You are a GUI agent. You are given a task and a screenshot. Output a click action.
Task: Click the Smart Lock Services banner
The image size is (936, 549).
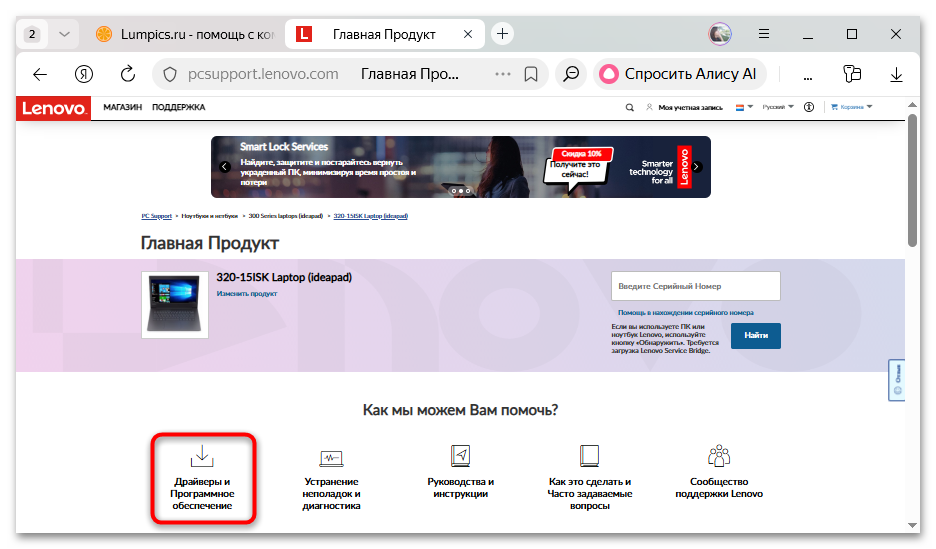[x=460, y=167]
